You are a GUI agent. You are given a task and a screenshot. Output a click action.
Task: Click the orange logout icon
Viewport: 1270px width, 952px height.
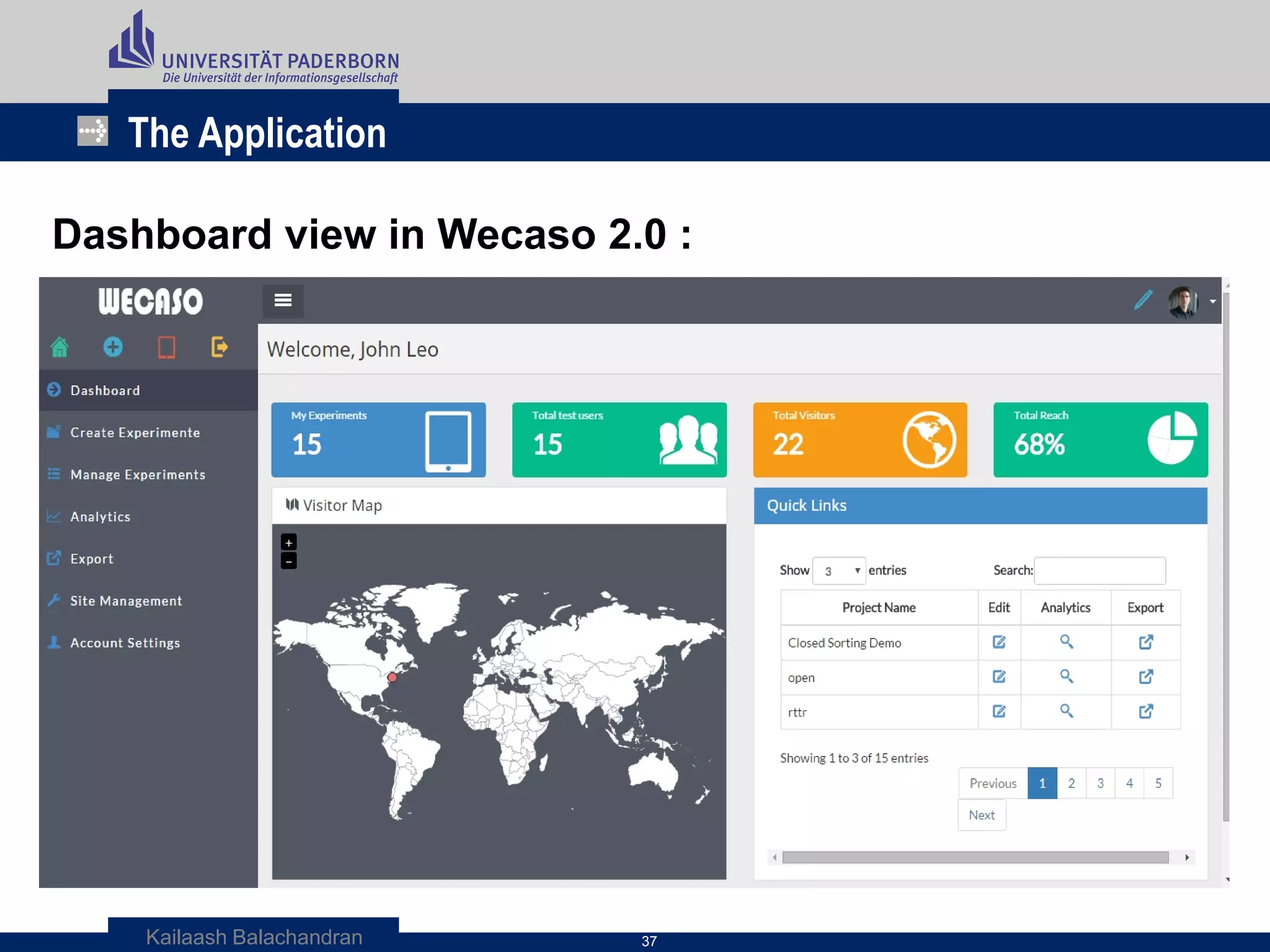point(220,346)
